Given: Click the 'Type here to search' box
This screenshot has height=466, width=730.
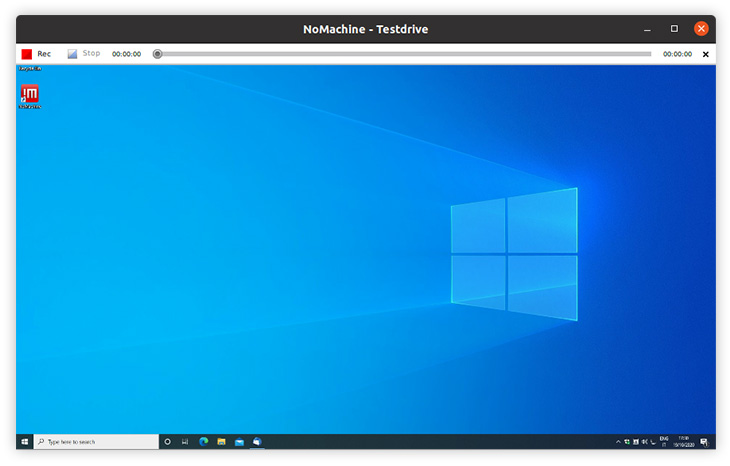Looking at the screenshot, I should (96, 441).
